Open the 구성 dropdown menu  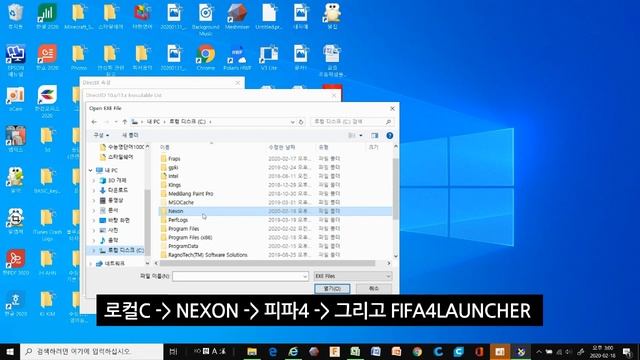[101, 135]
